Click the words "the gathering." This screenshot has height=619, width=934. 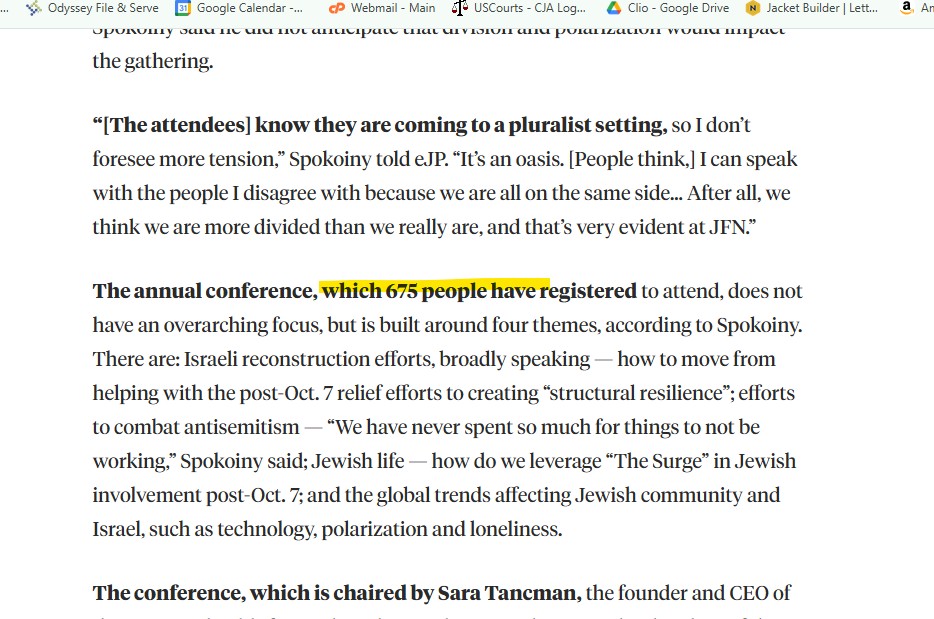pyautogui.click(x=152, y=61)
